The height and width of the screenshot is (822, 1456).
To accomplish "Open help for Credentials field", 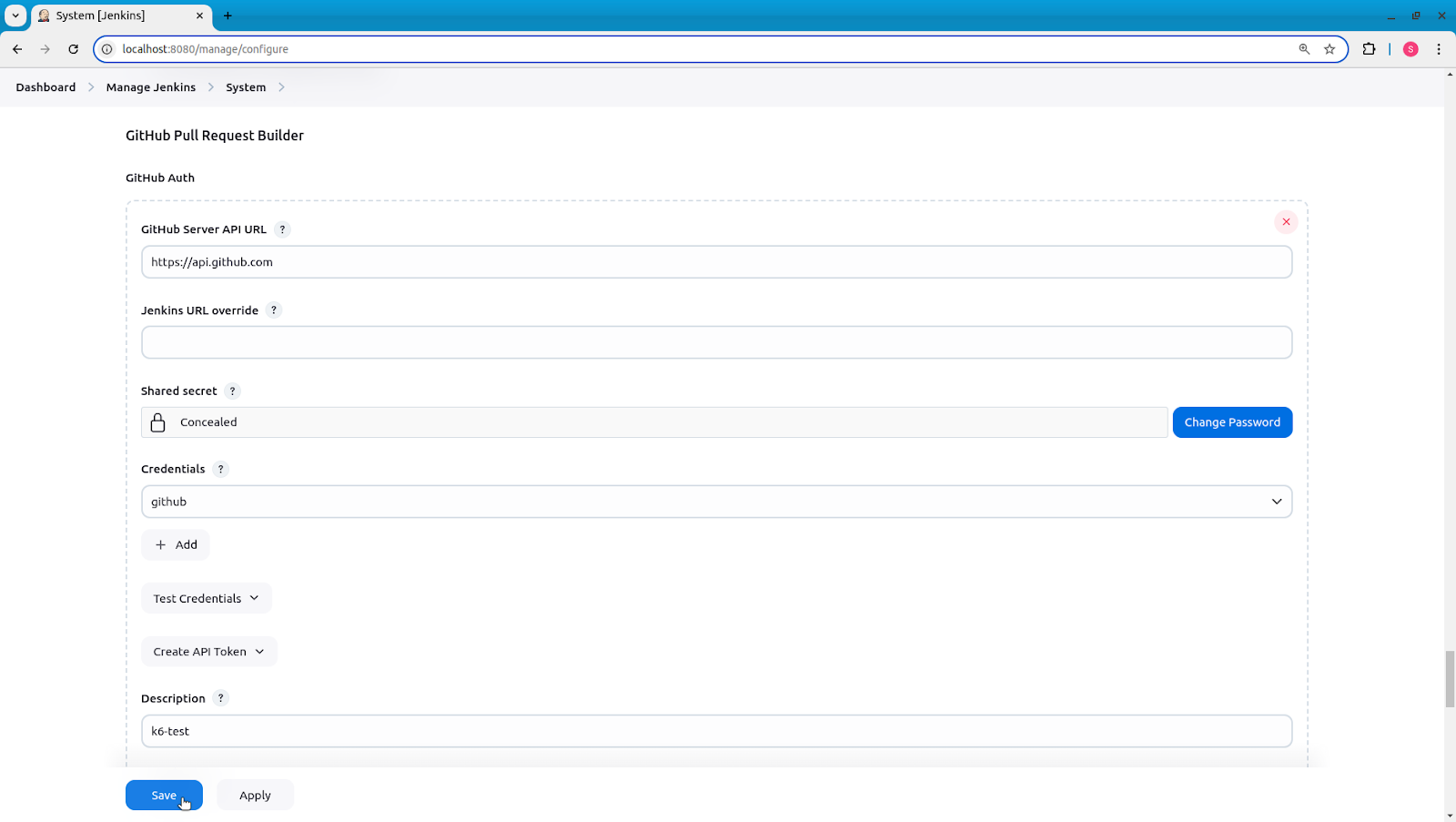I will [x=220, y=469].
